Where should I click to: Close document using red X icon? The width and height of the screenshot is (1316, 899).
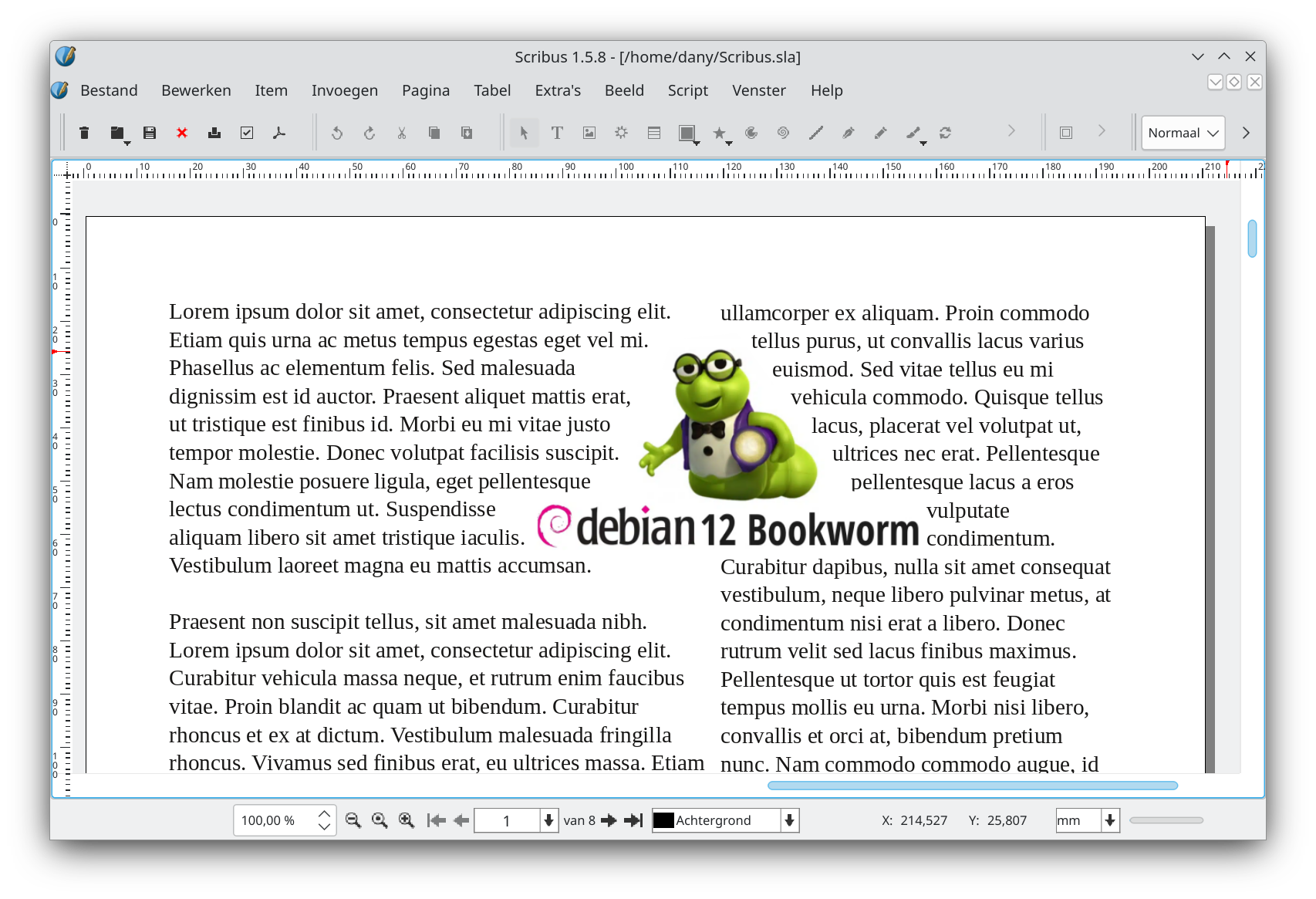pyautogui.click(x=182, y=133)
